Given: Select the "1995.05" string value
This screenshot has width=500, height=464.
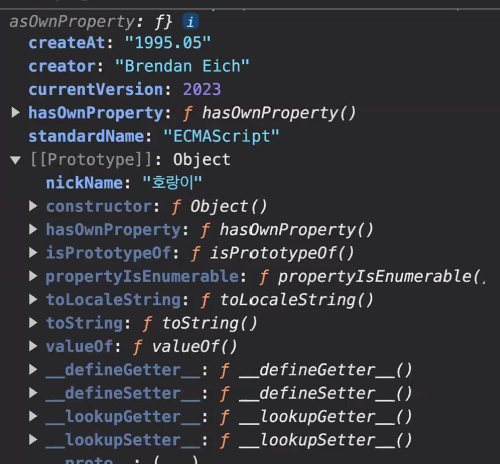Looking at the screenshot, I should pyautogui.click(x=168, y=43).
